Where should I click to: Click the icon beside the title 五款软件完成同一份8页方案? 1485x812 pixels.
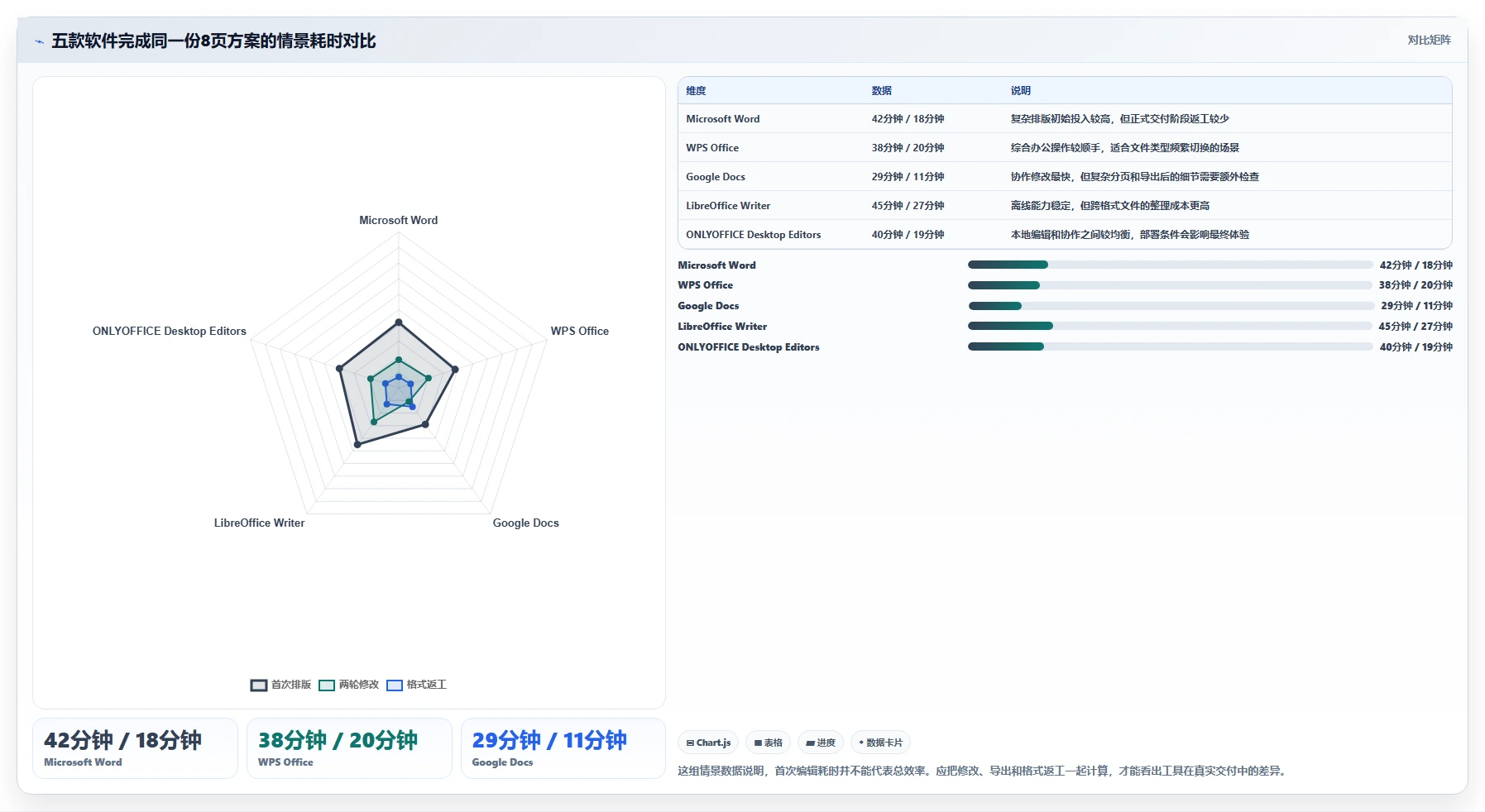point(39,41)
